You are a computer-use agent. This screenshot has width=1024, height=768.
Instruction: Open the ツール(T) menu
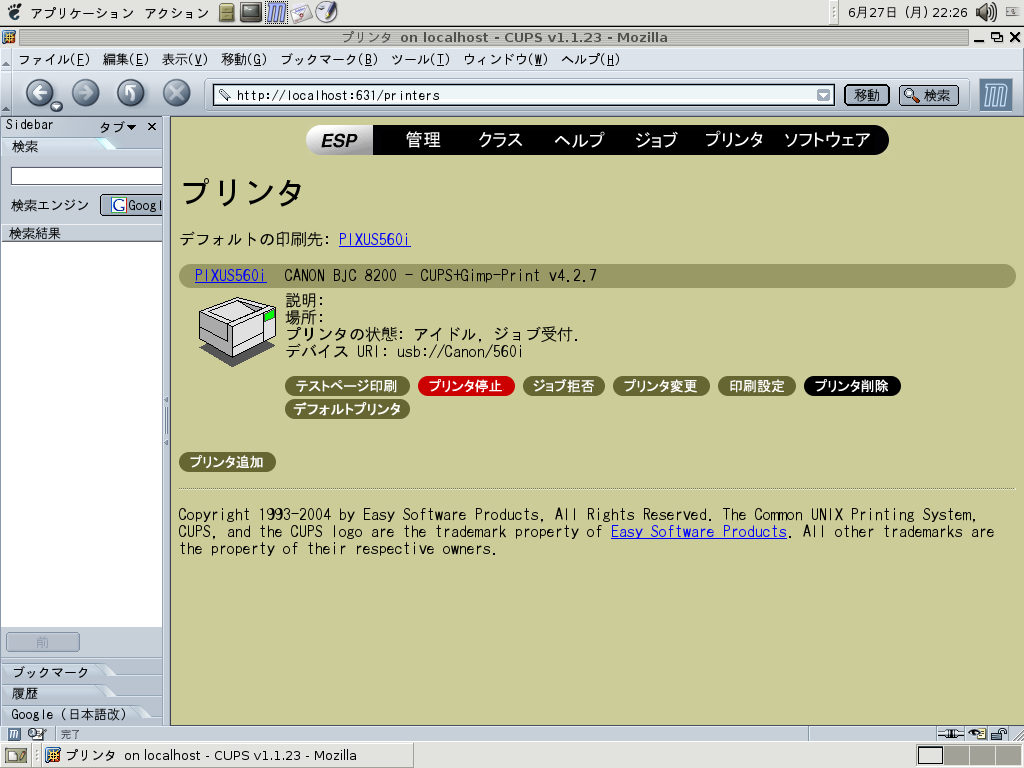tap(421, 60)
